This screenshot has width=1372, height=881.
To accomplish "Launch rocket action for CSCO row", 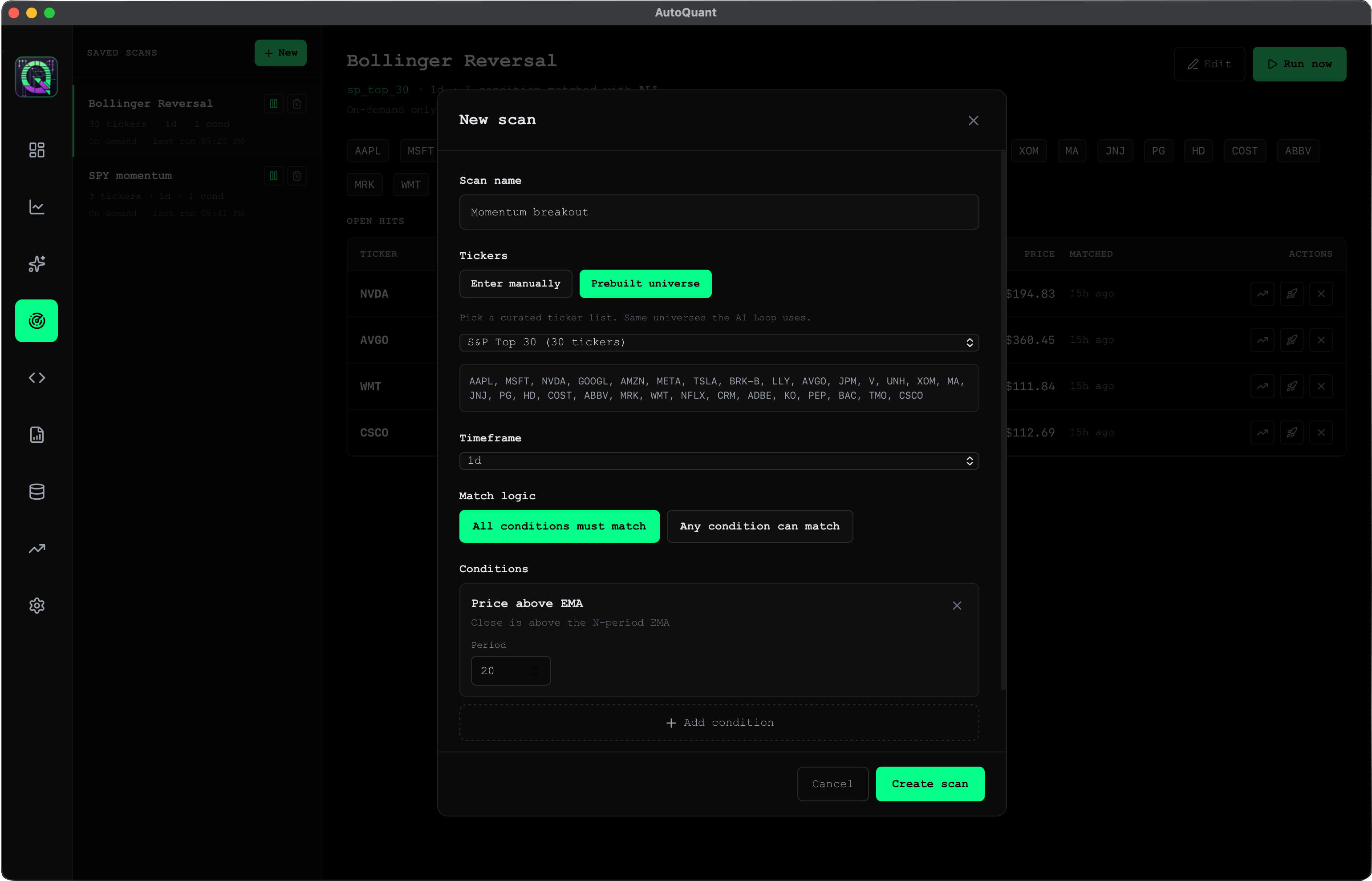I will (x=1291, y=432).
